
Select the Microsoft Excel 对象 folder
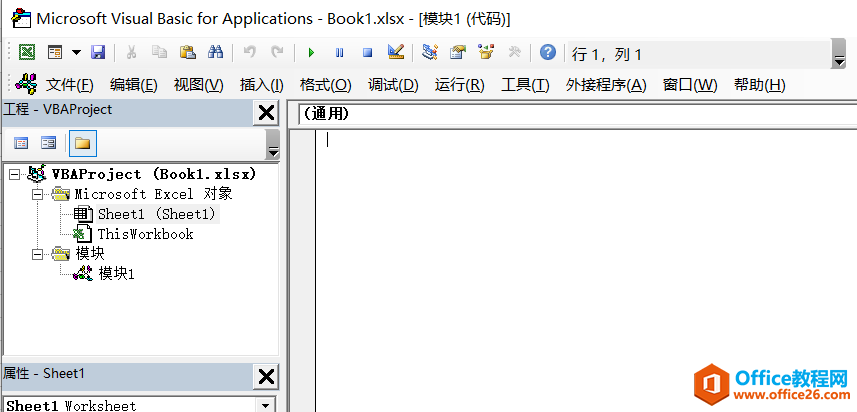(x=154, y=194)
